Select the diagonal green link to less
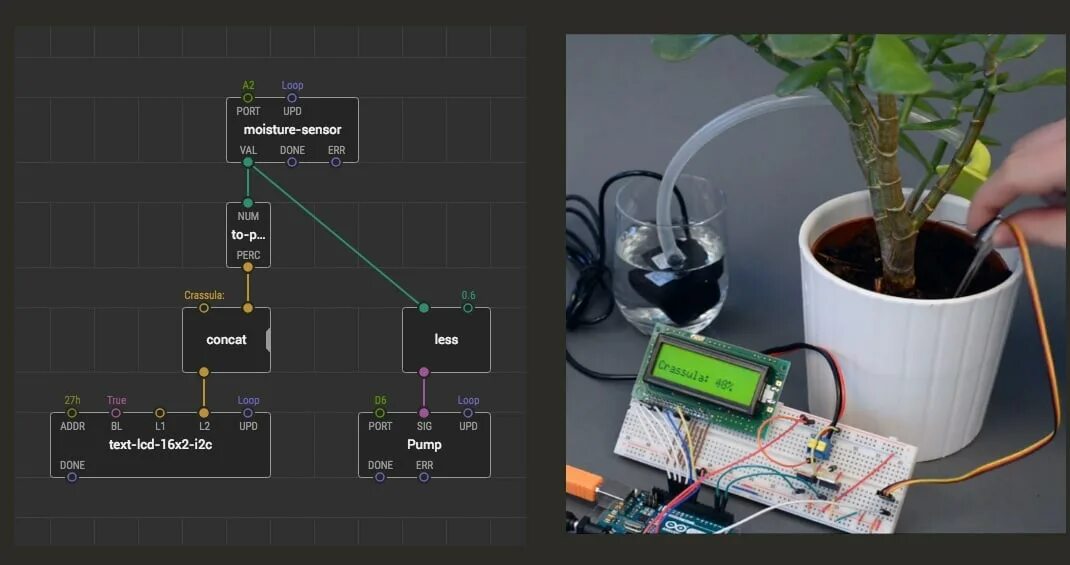Viewport: 1070px width, 565px height. pyautogui.click(x=336, y=235)
